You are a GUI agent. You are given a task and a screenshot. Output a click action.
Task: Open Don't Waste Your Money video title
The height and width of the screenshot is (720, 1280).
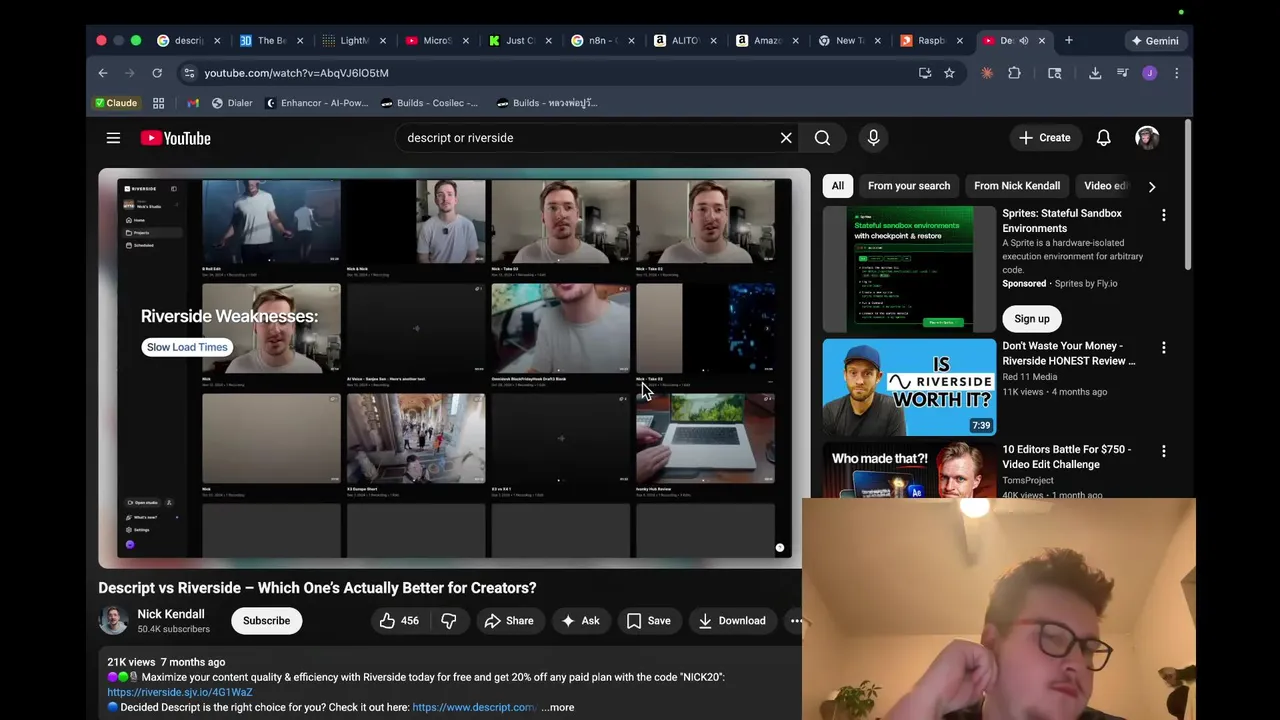point(1069,353)
